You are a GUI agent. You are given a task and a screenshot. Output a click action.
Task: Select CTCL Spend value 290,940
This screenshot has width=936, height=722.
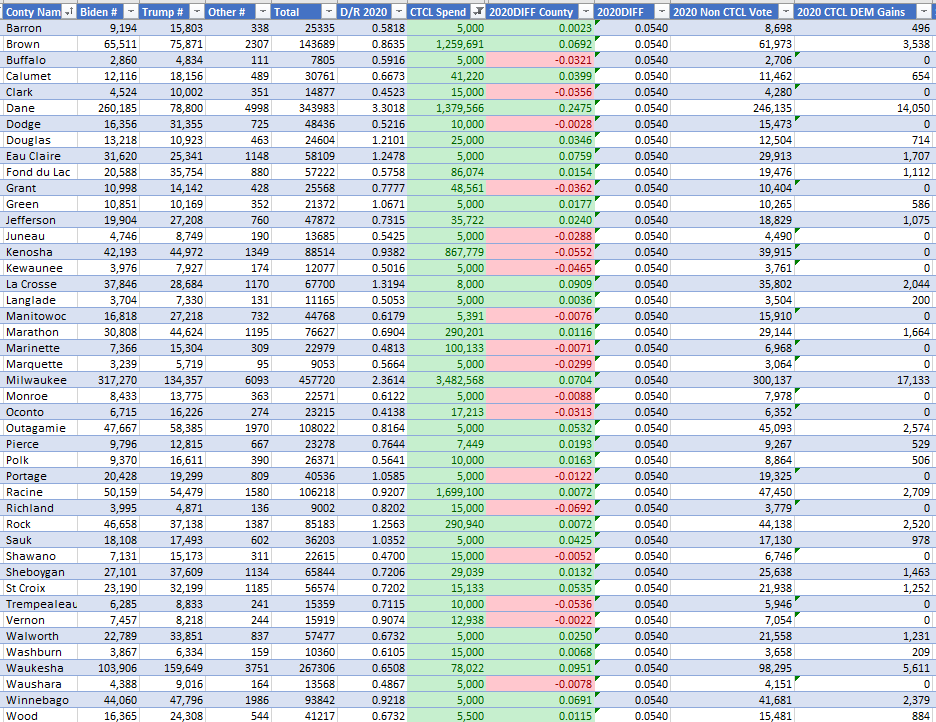pyautogui.click(x=447, y=524)
